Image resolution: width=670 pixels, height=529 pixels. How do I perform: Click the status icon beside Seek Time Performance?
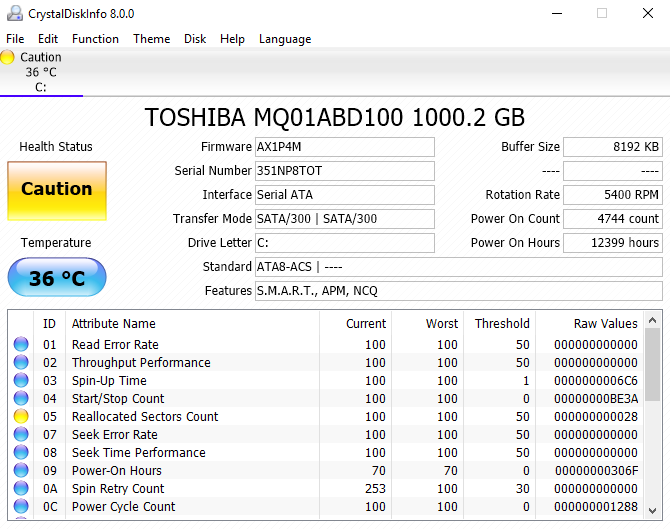[21, 452]
